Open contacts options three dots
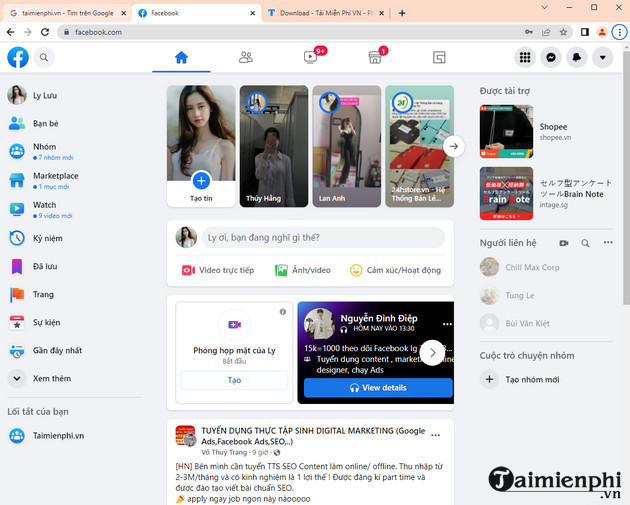 [x=608, y=242]
